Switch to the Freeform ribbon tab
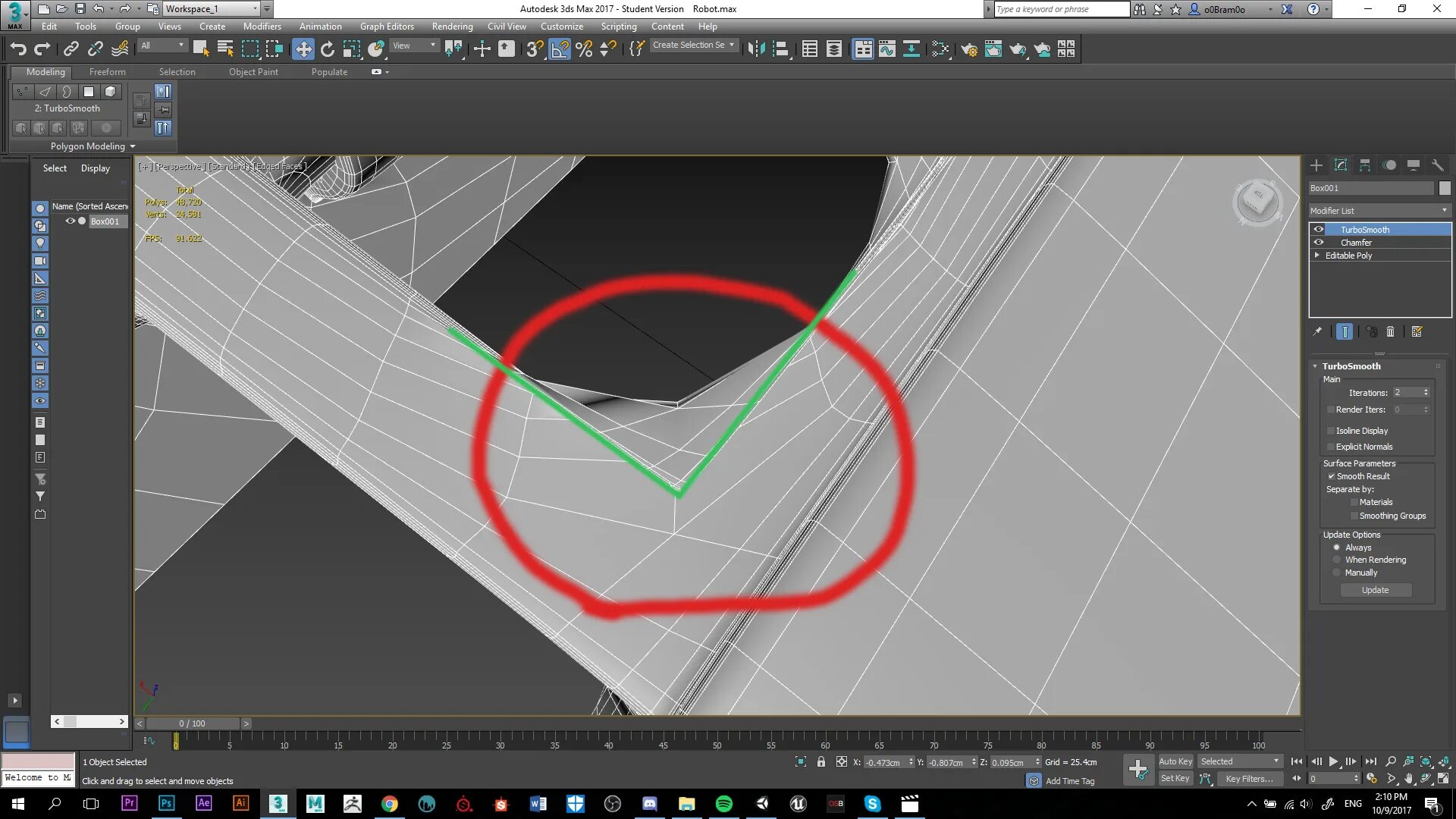This screenshot has width=1456, height=819. coord(107,72)
